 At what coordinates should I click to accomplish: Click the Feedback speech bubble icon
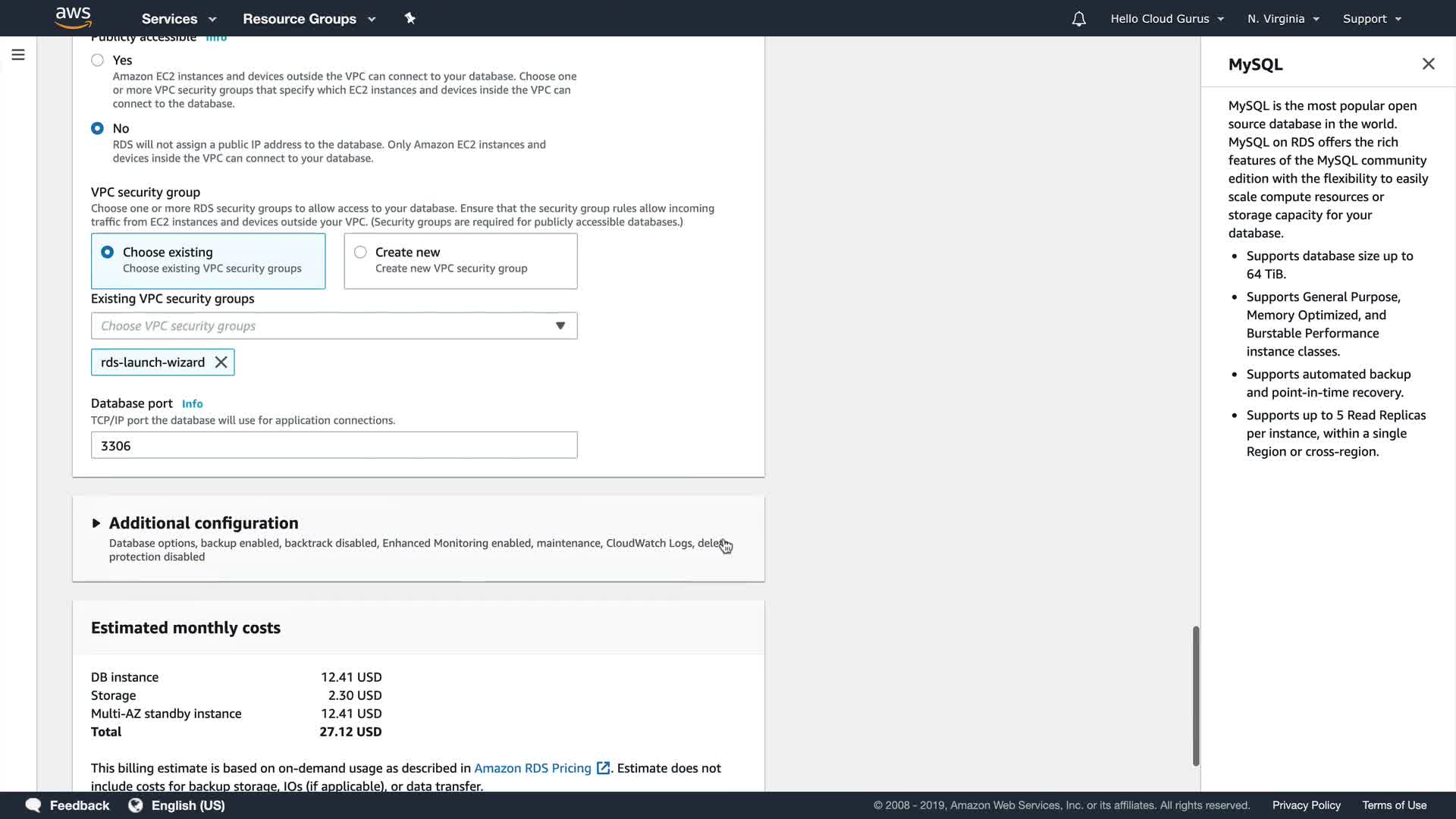pos(33,805)
